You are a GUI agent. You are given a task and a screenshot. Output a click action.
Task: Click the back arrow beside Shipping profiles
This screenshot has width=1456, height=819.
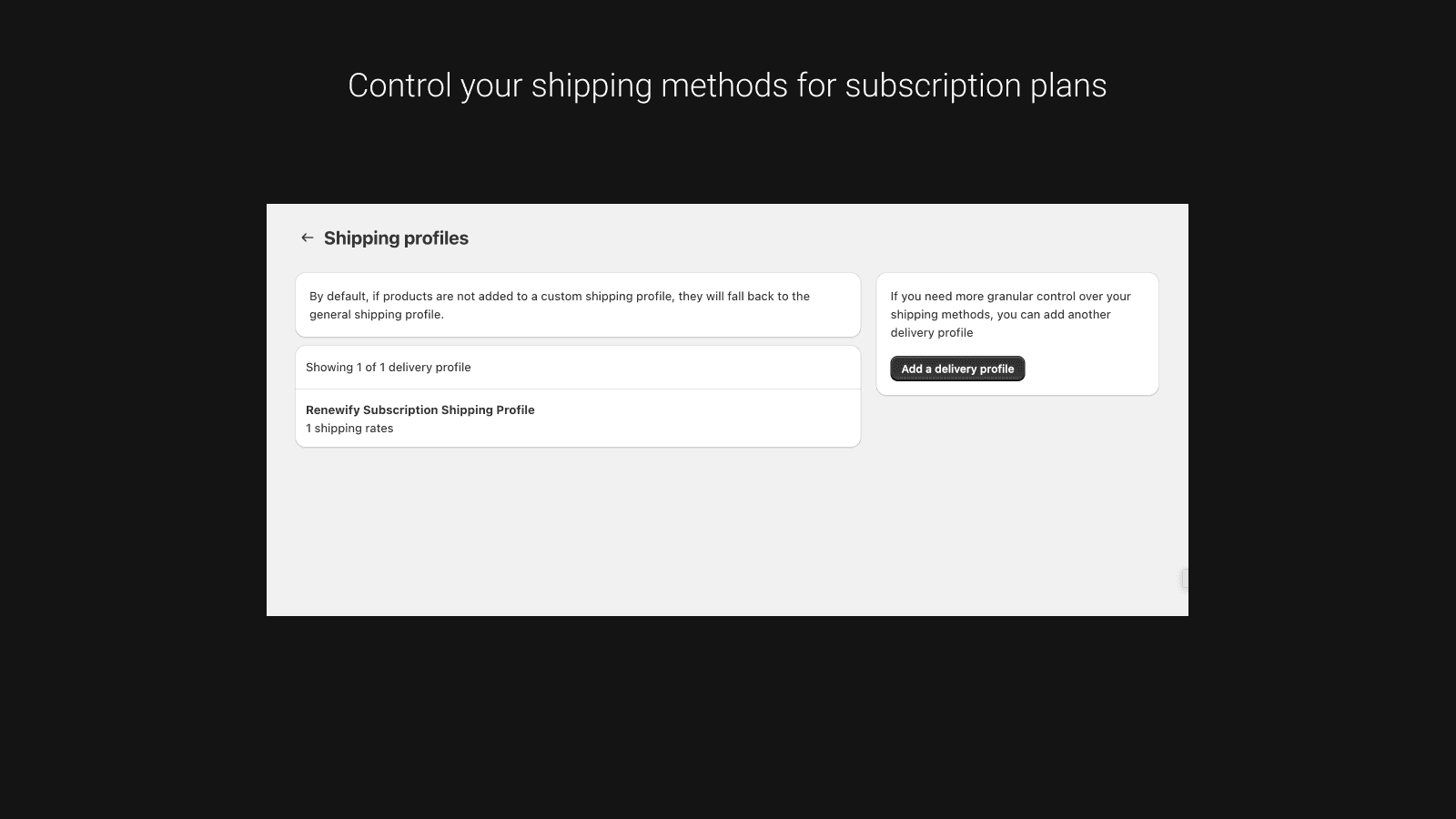pyautogui.click(x=307, y=238)
